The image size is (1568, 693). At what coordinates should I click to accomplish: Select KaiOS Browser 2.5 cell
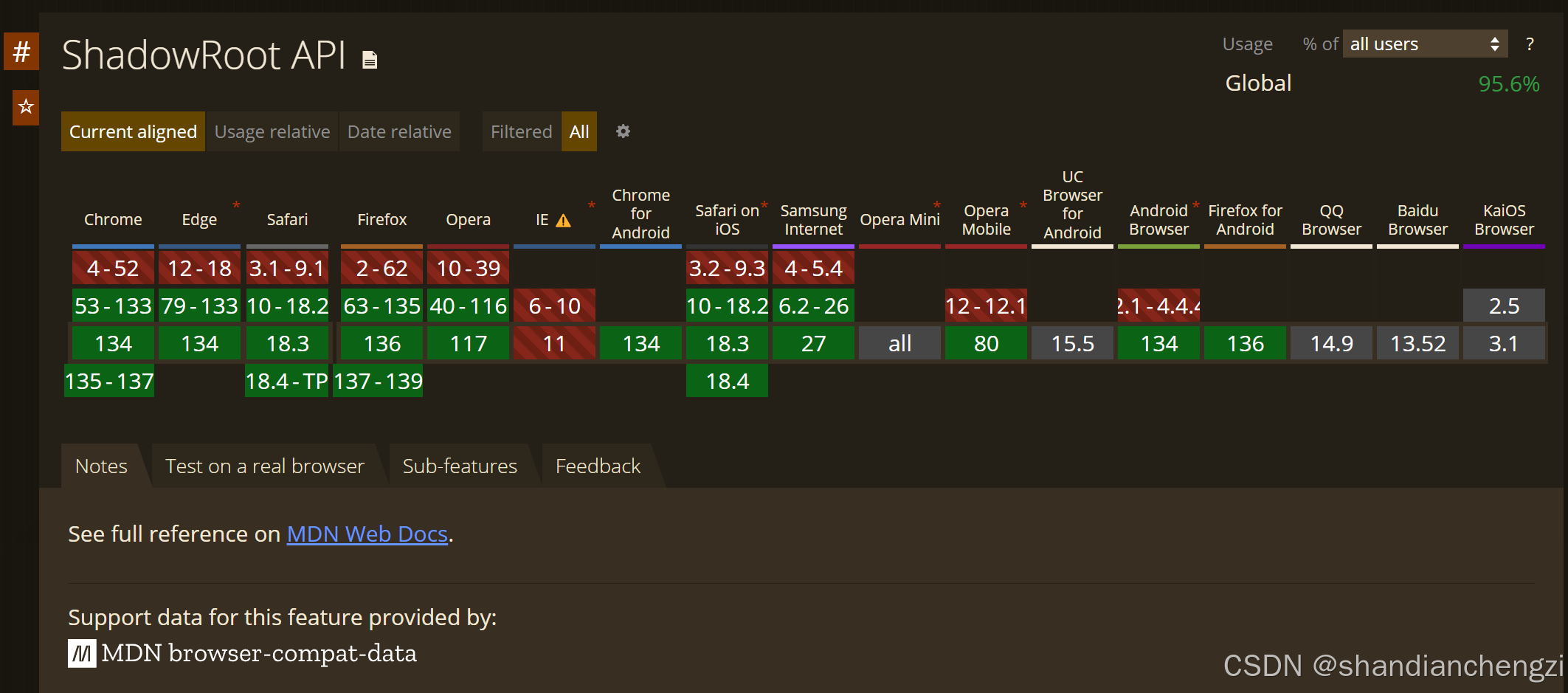pos(1504,306)
